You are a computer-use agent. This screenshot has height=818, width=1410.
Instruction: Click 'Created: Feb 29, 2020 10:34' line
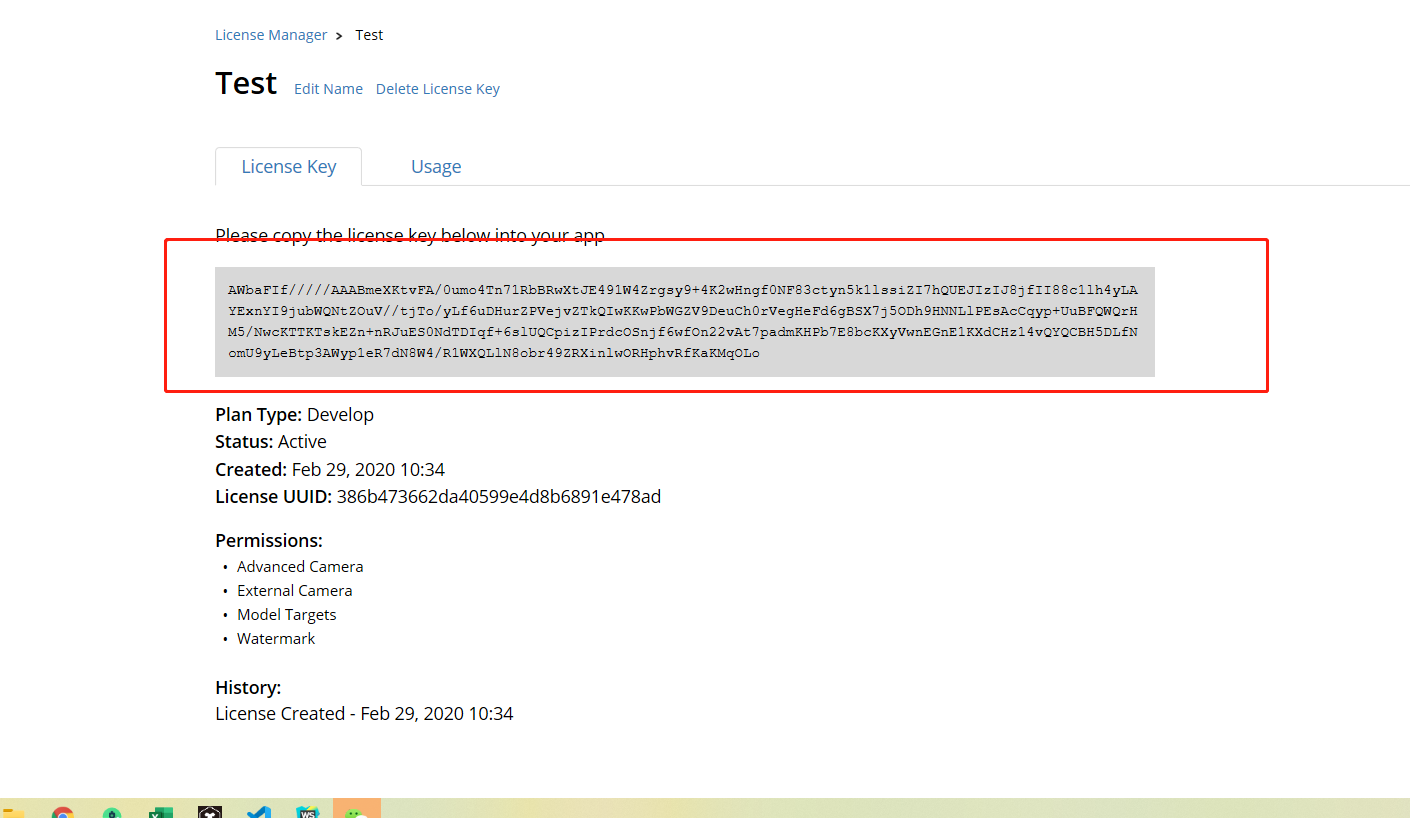click(x=330, y=470)
